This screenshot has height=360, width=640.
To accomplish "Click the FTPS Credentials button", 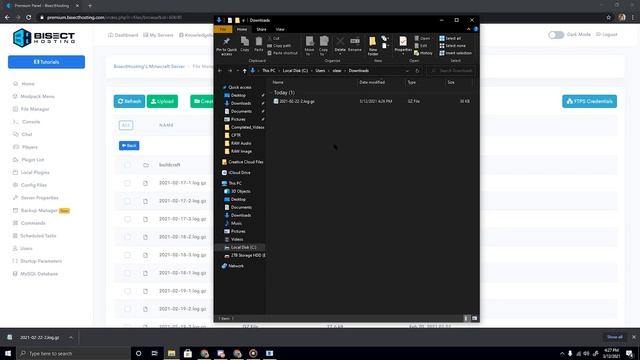I will pyautogui.click(x=589, y=101).
